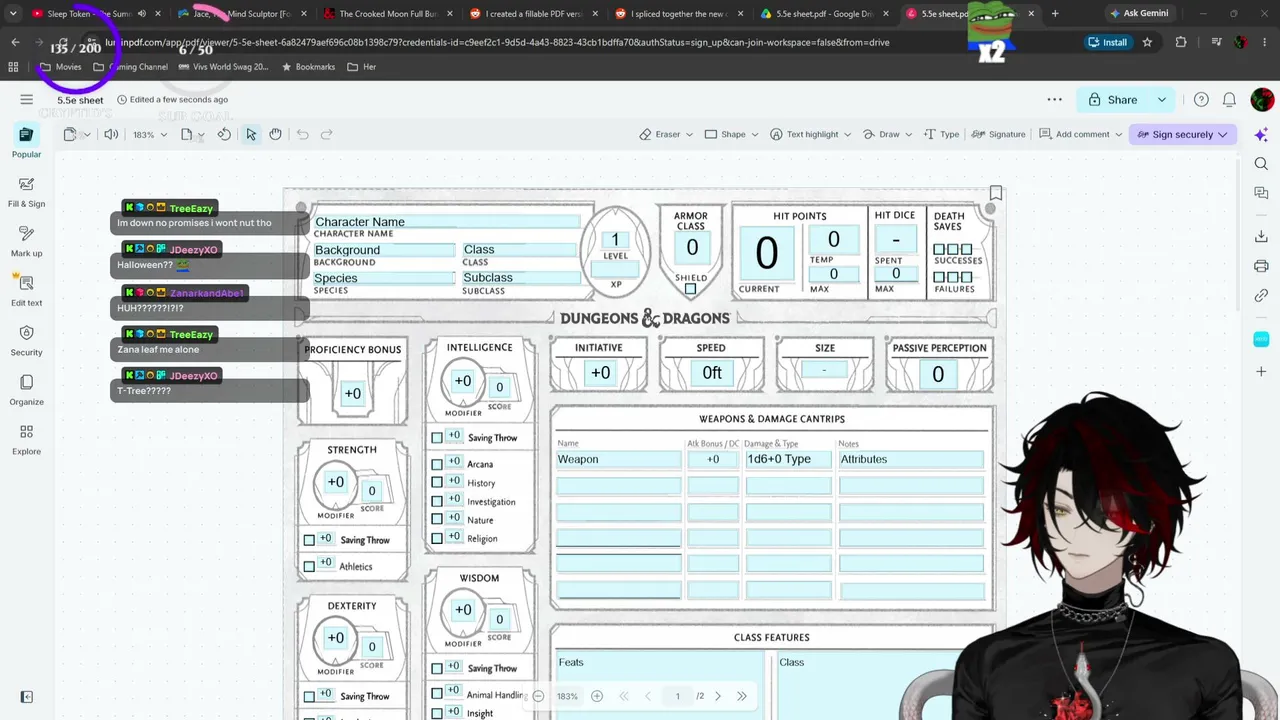Open the AI sparkle assistant

[x=1261, y=135]
